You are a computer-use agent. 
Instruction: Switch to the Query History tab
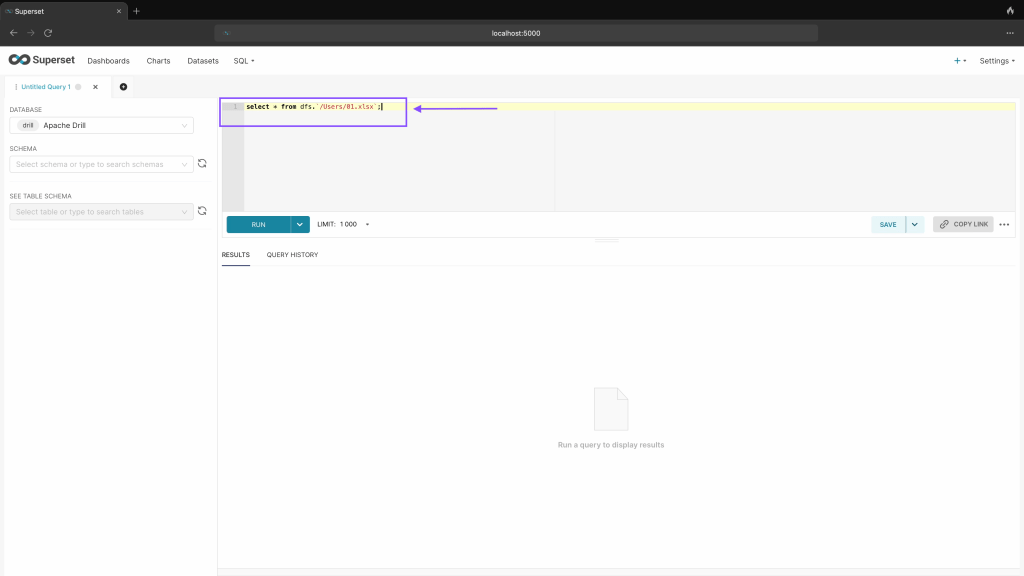(292, 255)
